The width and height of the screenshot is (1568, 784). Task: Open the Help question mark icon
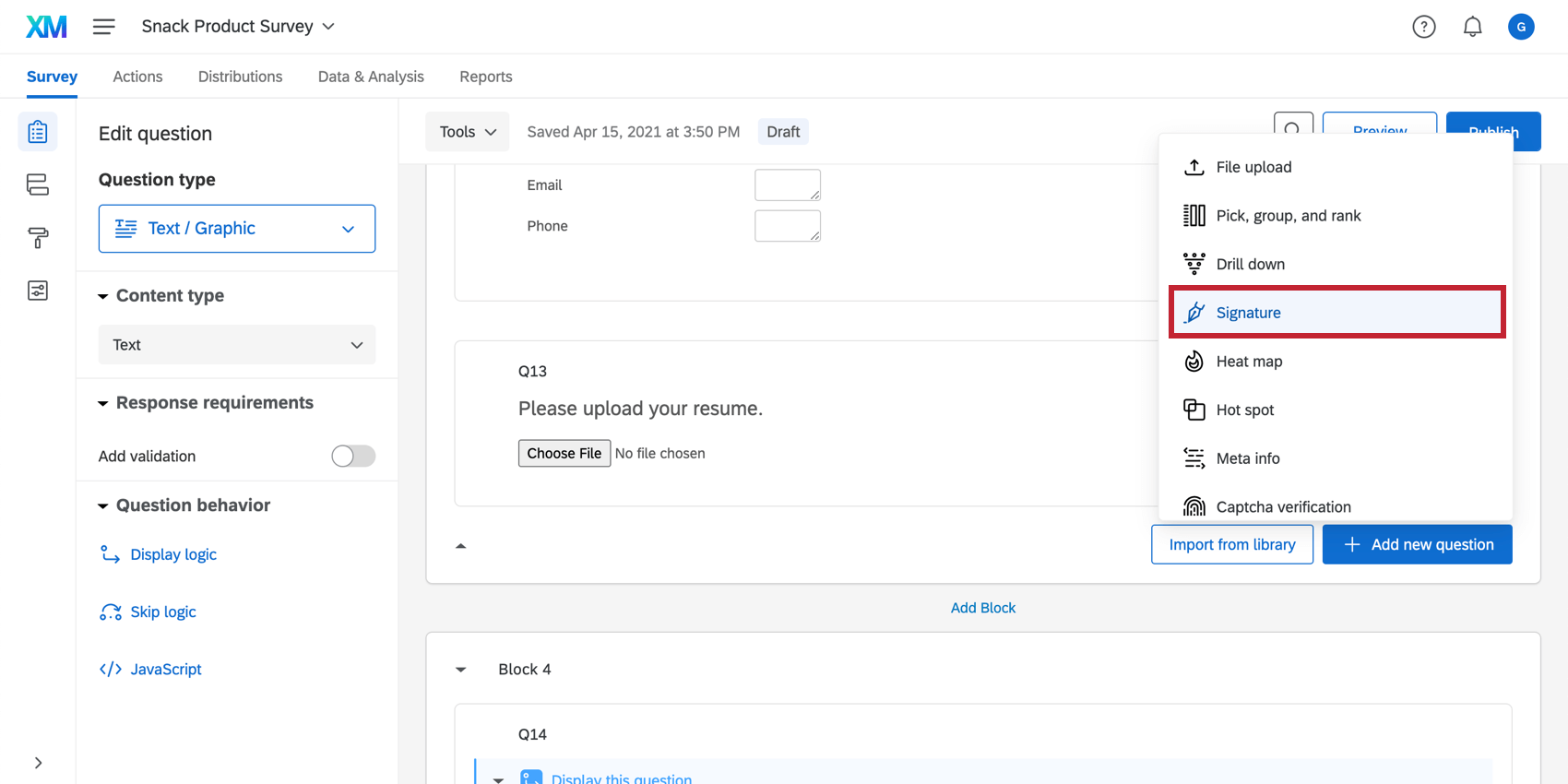coord(1423,27)
